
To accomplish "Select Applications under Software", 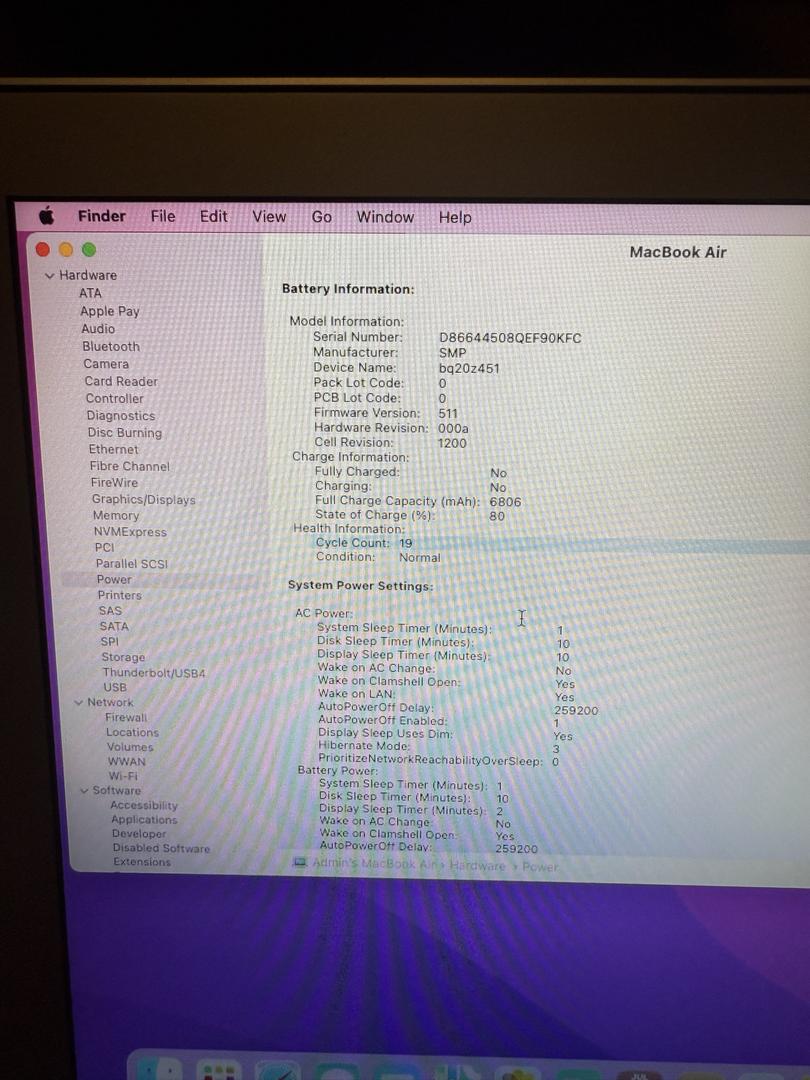I will pyautogui.click(x=145, y=820).
